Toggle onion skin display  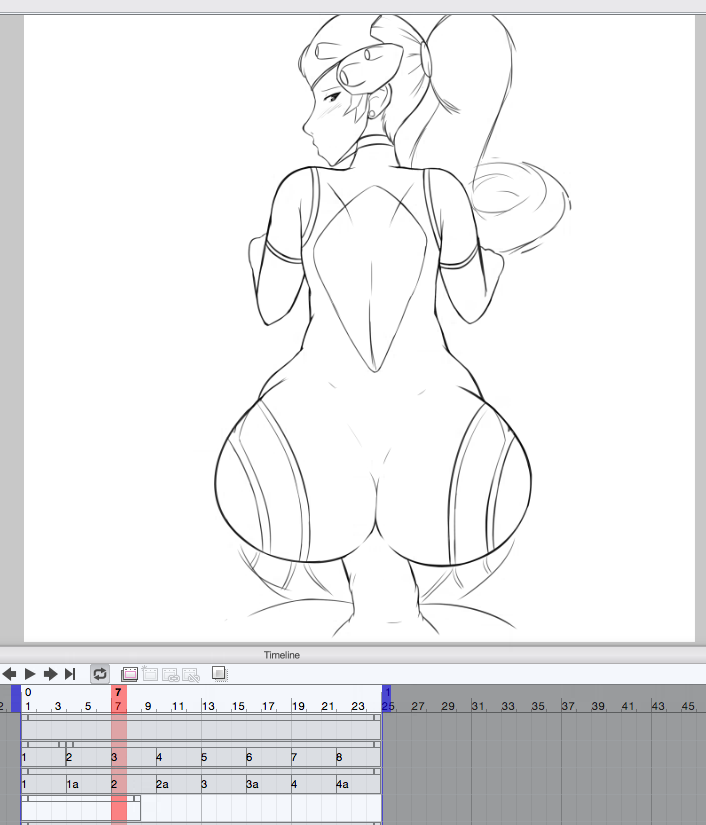pos(219,673)
